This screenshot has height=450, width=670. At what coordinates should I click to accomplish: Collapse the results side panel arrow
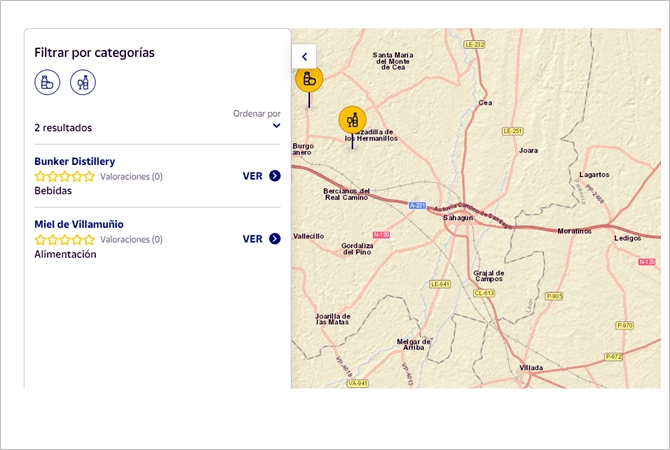304,56
